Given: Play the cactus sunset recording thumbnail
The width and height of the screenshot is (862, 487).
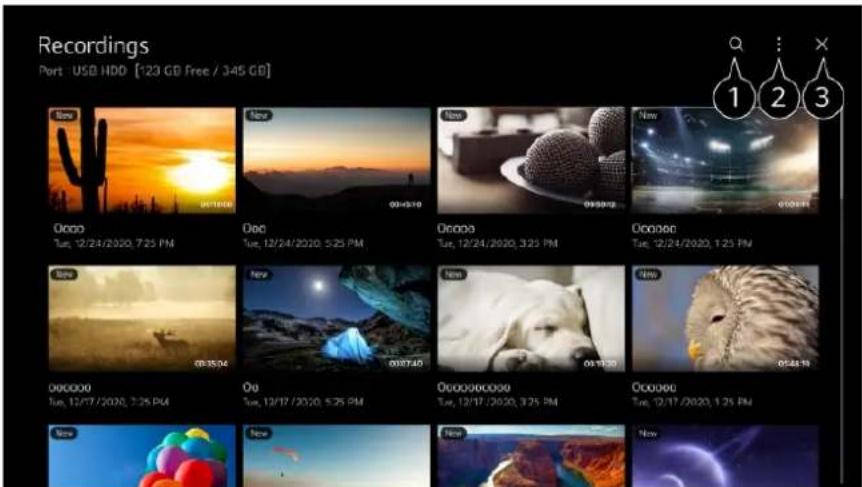Looking at the screenshot, I should [142, 160].
